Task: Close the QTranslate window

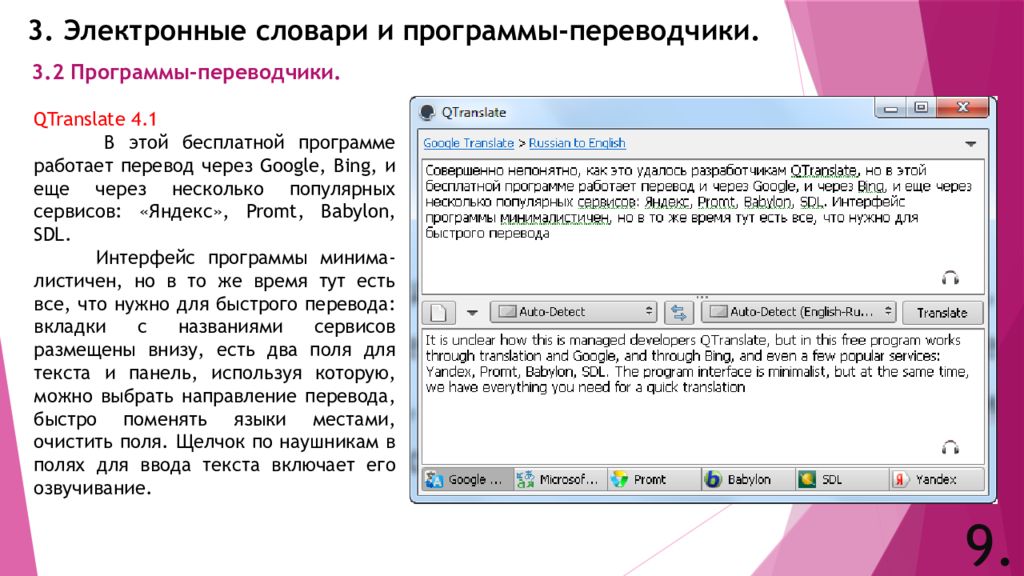Action: pyautogui.click(x=963, y=108)
